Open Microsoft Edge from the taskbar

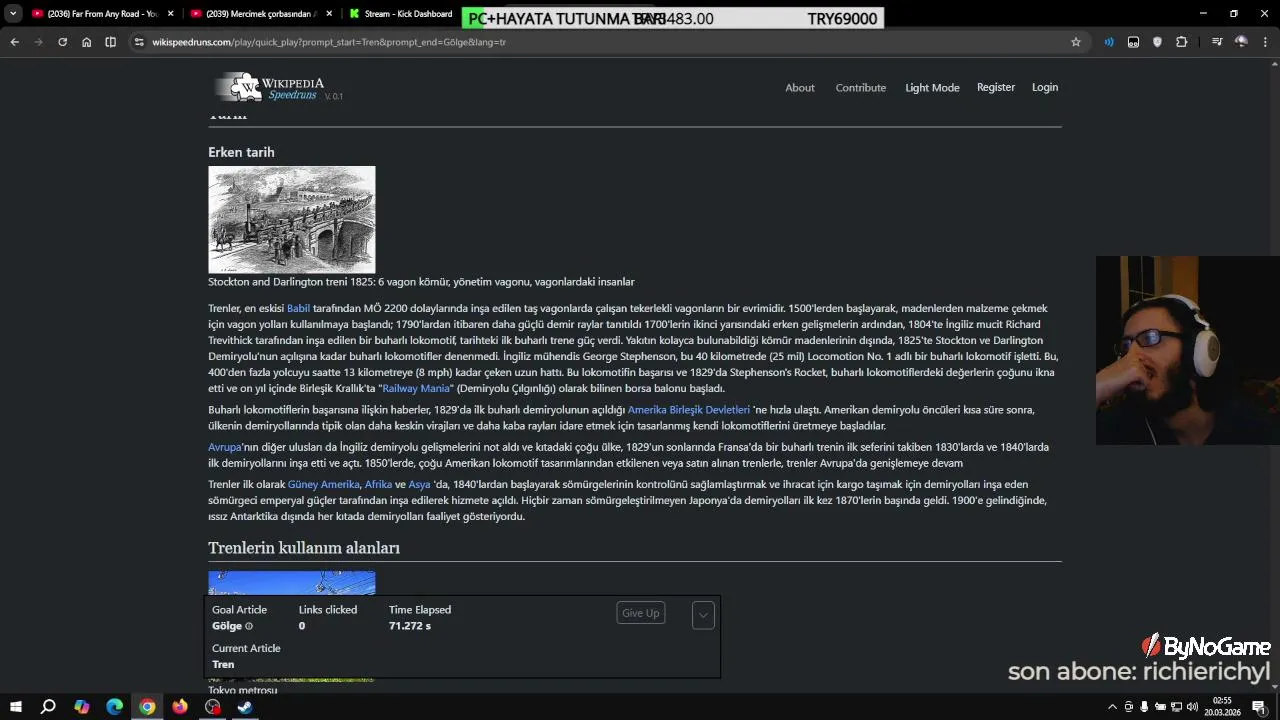(x=115, y=707)
